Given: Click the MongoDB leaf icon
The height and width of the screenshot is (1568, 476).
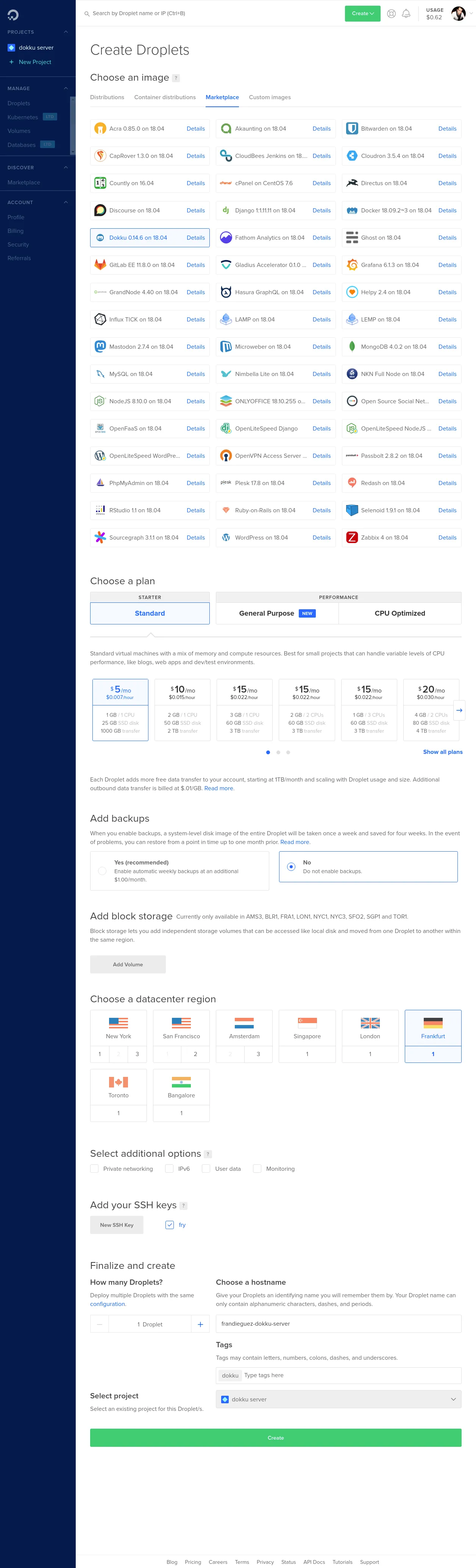Looking at the screenshot, I should tap(352, 347).
